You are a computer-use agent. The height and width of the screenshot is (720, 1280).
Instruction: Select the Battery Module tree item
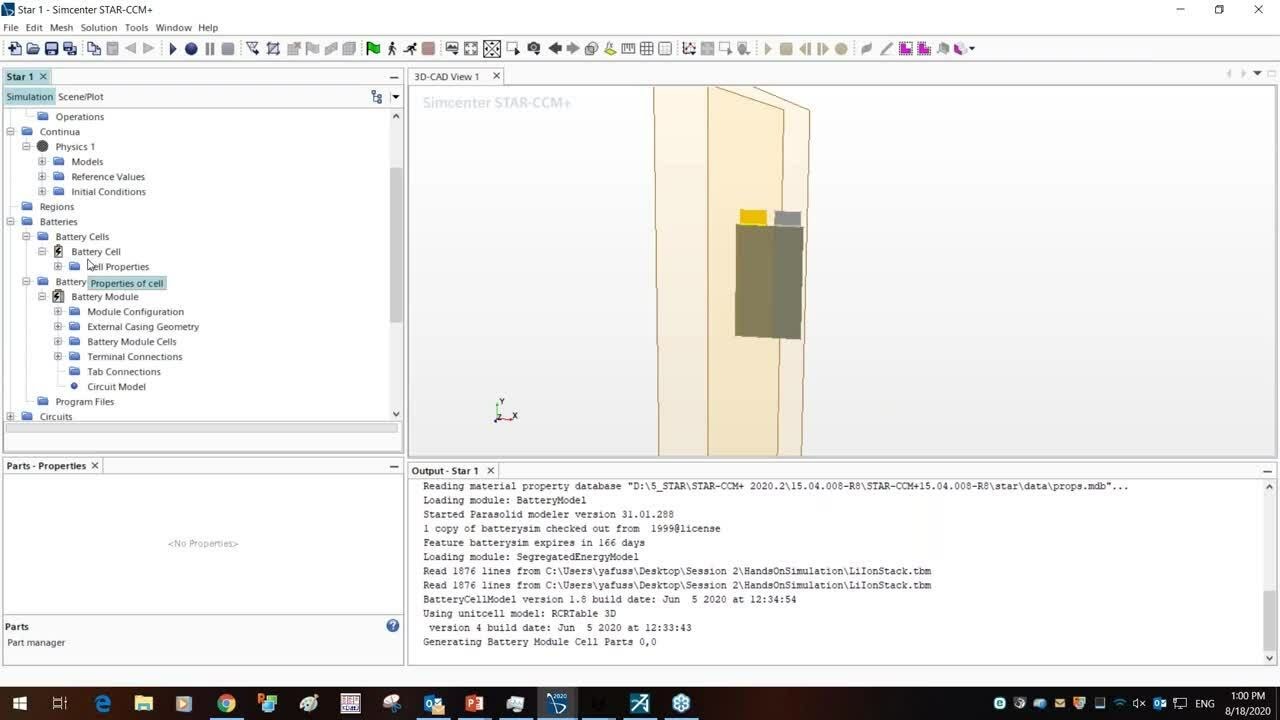(105, 297)
